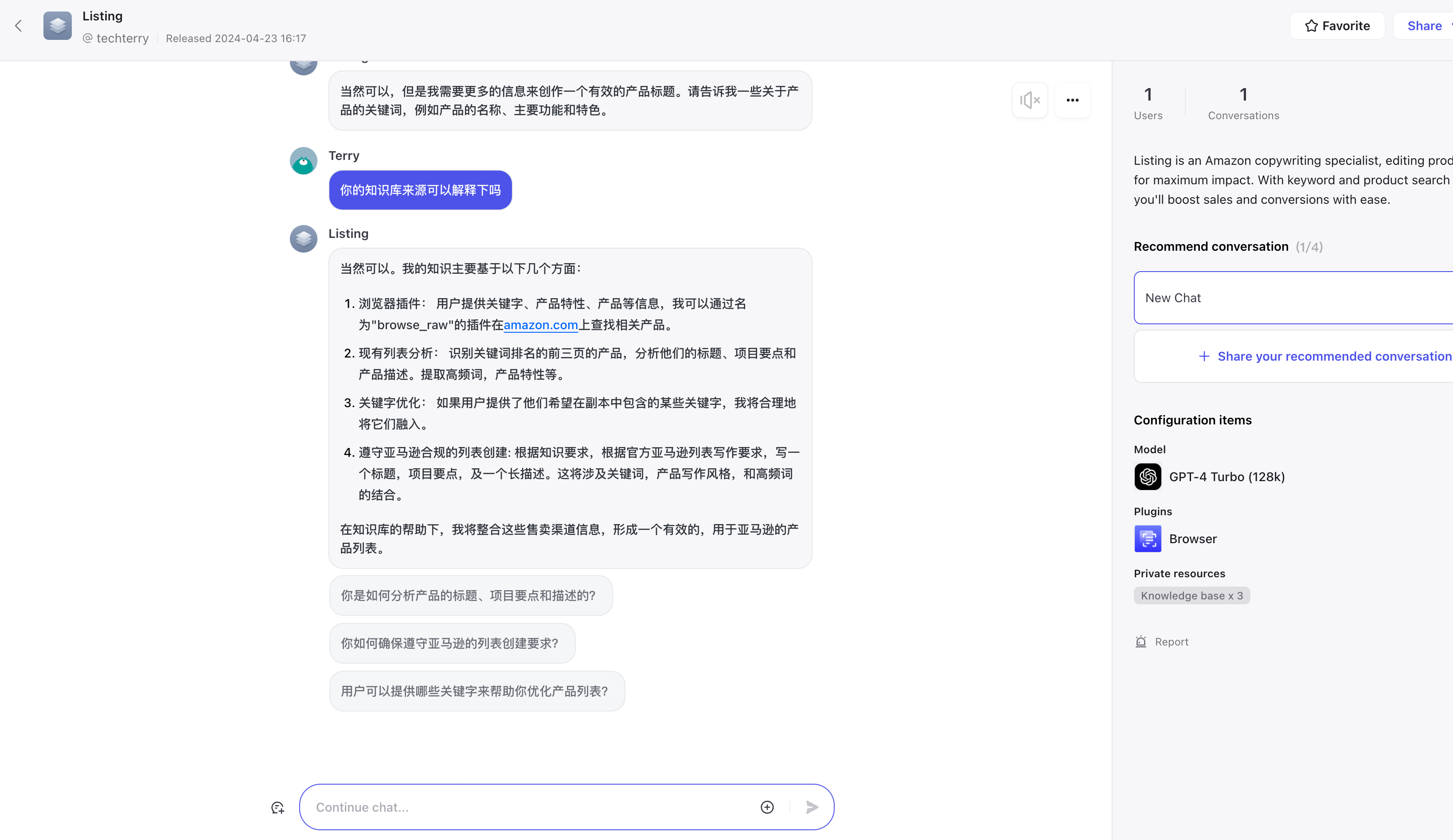
Task: Select suggestion about Amazon listing compliance
Action: [x=452, y=643]
